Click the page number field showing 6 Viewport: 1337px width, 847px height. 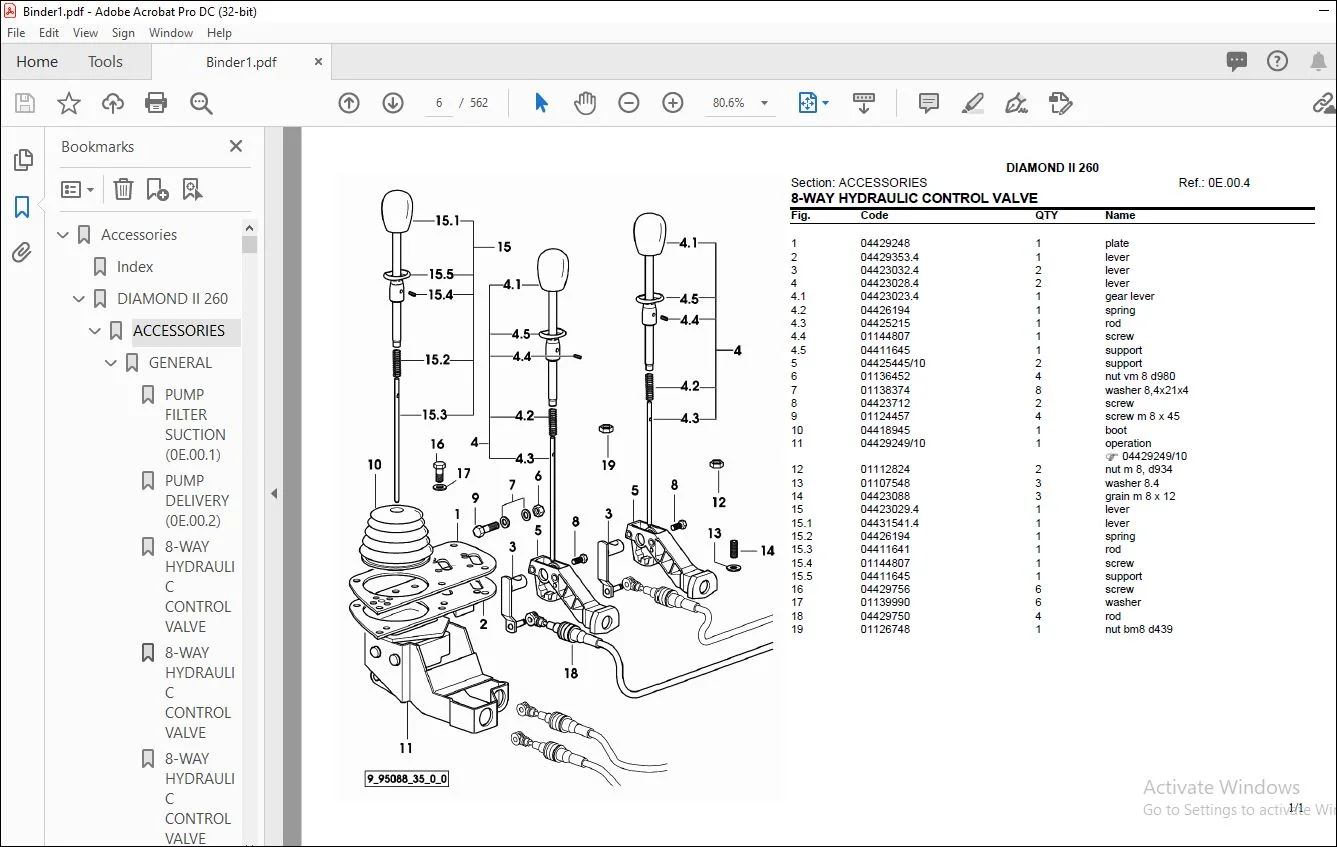tap(439, 103)
